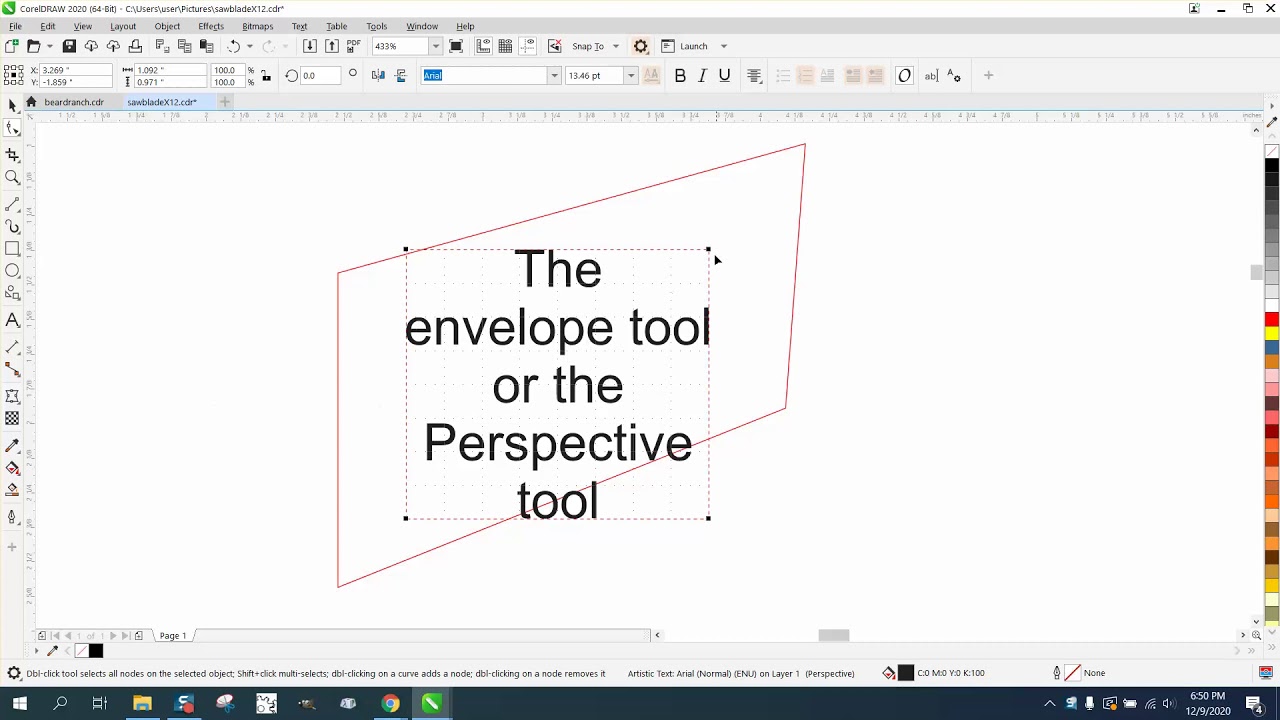Expand the Arial font list dropdown
This screenshot has width=1280, height=720.
[554, 76]
